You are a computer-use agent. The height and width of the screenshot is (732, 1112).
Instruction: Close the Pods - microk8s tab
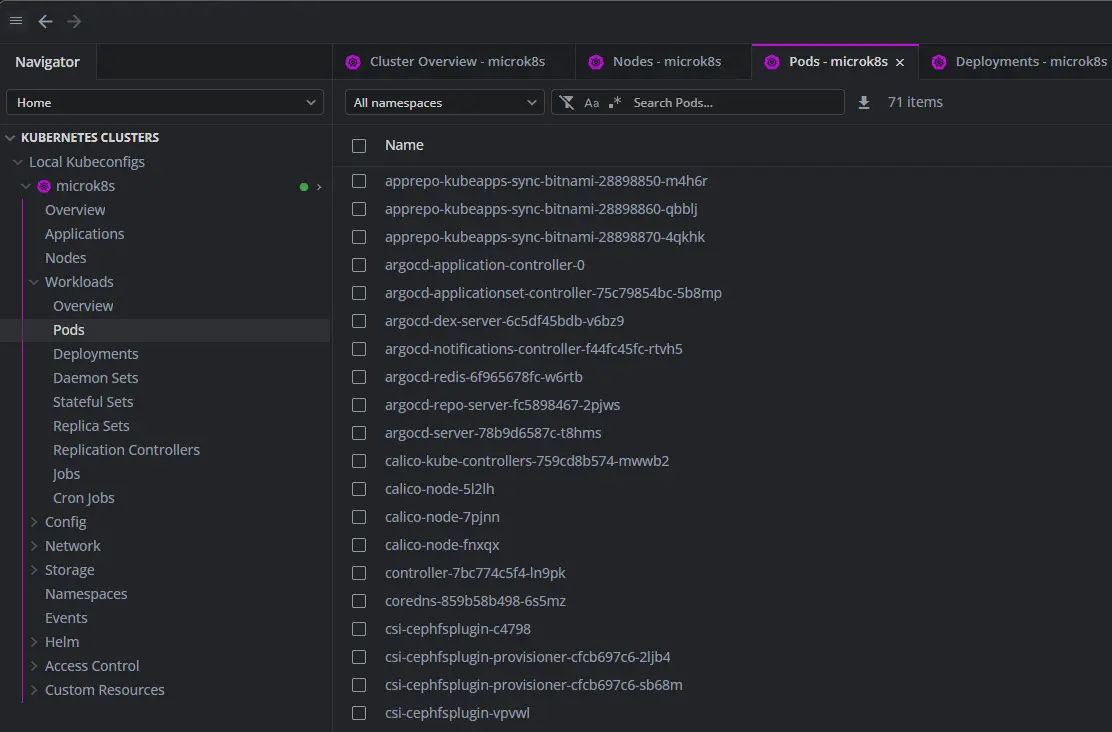900,62
